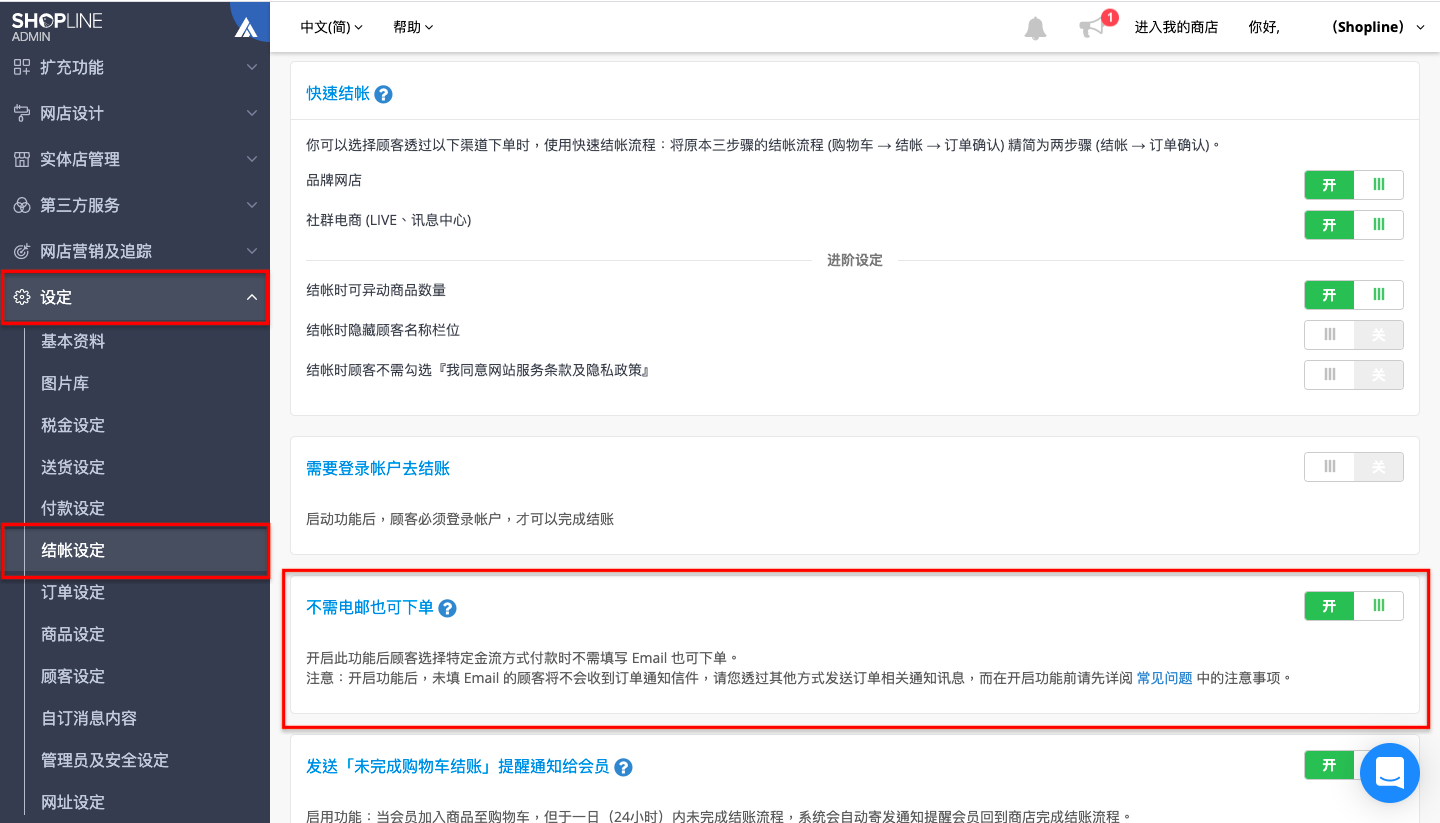Image resolution: width=1440 pixels, height=823 pixels.
Task: Click help icon beside 发送「未完成购物车结账」
Action: click(623, 767)
